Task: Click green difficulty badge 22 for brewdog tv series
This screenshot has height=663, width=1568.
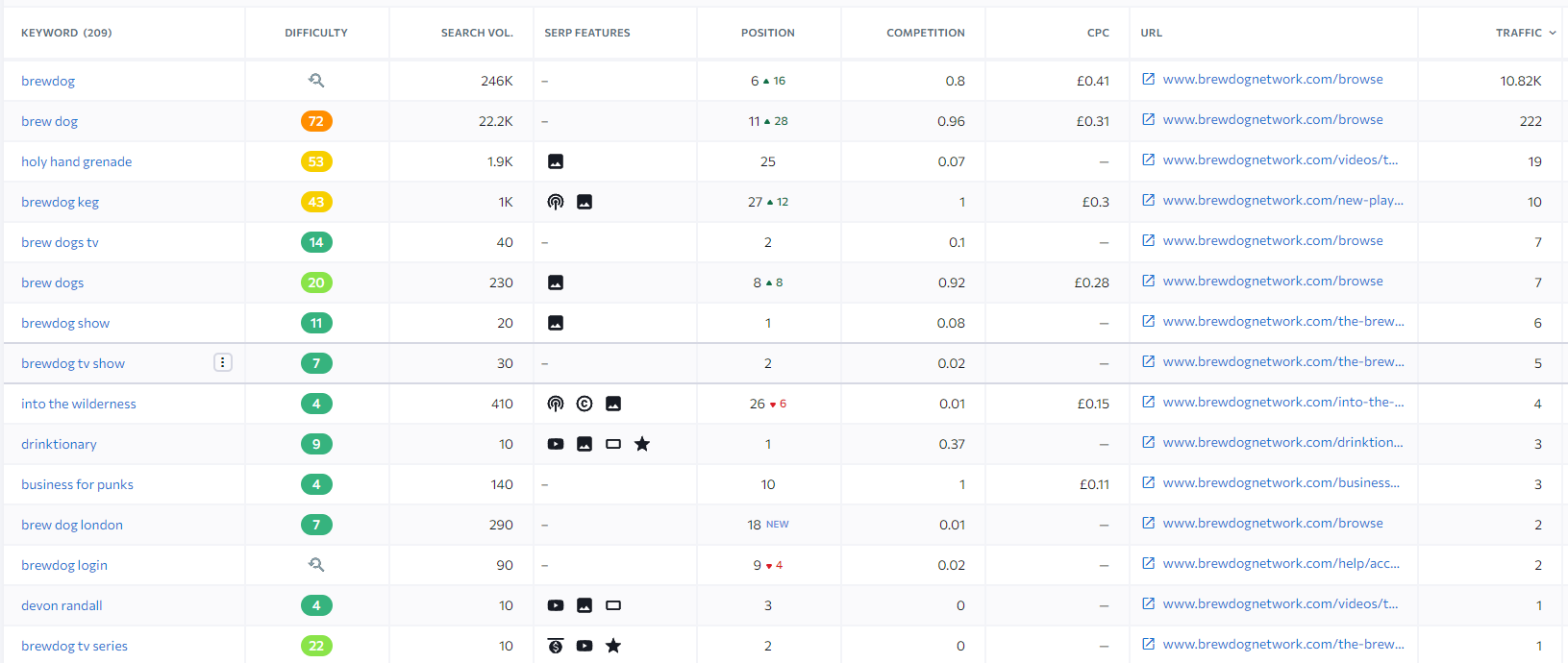Action: (316, 646)
